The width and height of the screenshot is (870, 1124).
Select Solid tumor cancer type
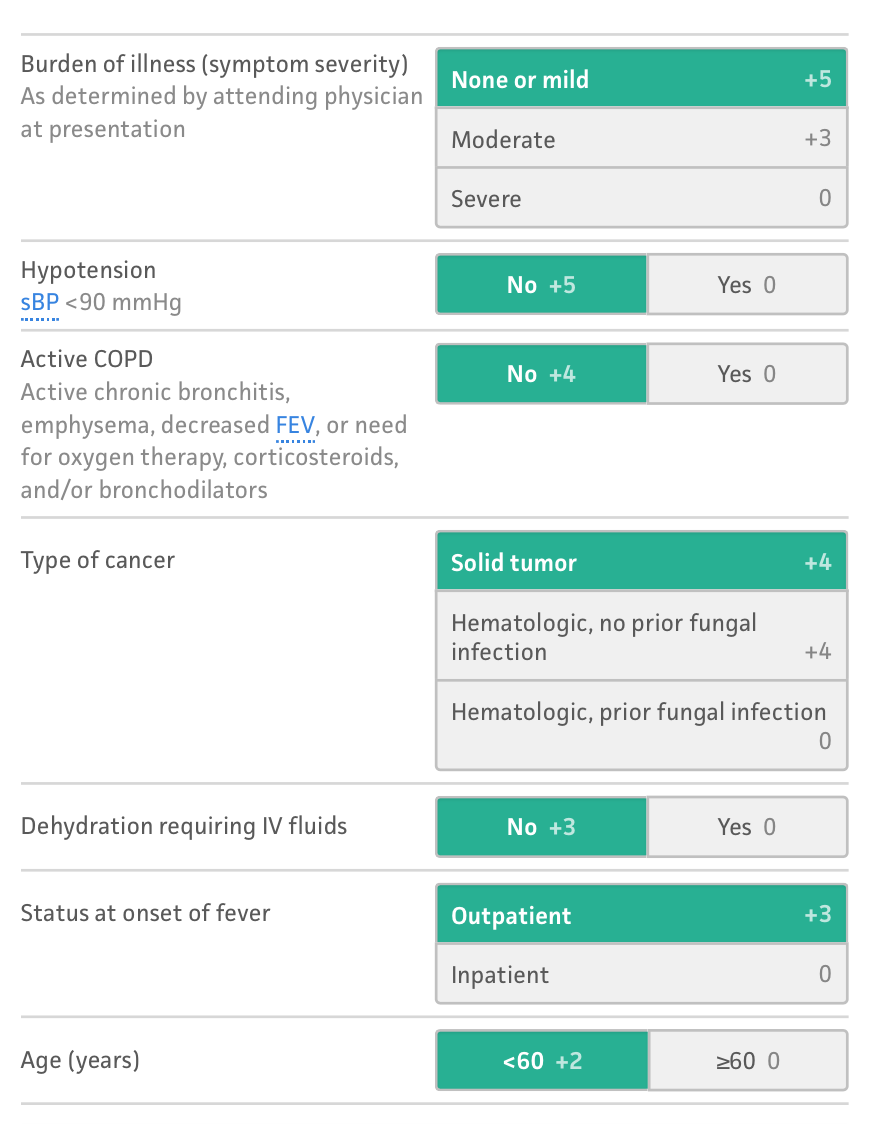(641, 561)
